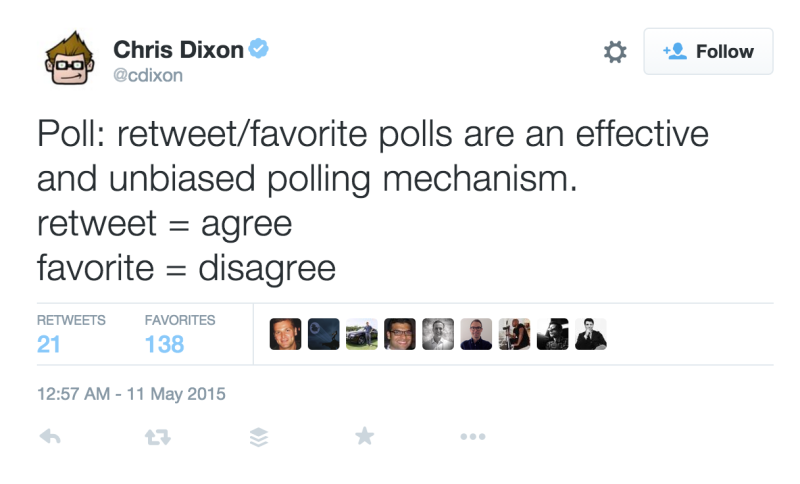This screenshot has width=800, height=484.
Task: Click the blue verified badge
Action: click(x=259, y=49)
